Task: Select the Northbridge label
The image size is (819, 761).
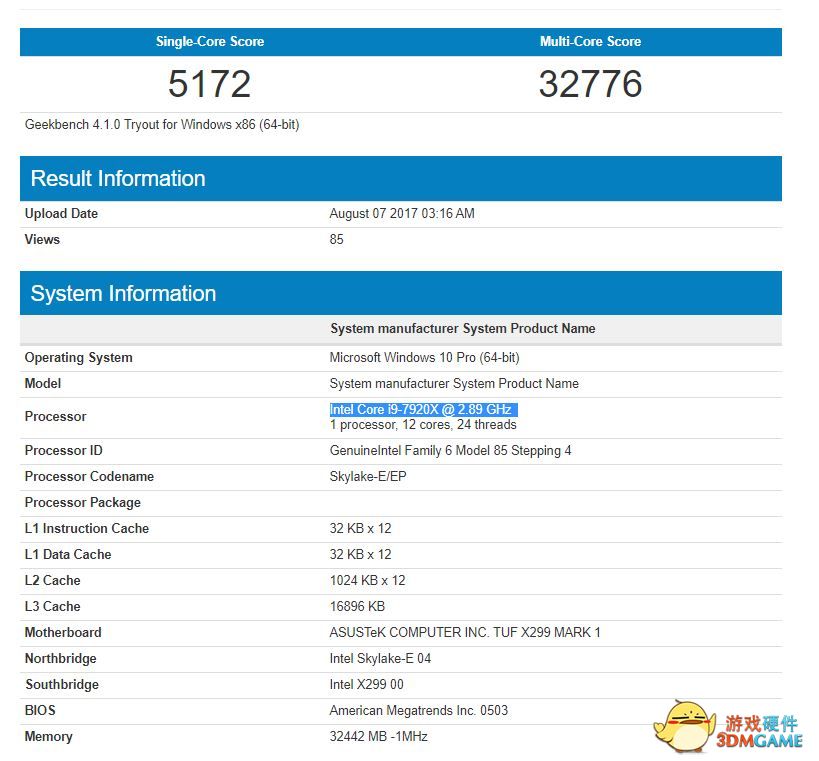Action: [x=61, y=659]
